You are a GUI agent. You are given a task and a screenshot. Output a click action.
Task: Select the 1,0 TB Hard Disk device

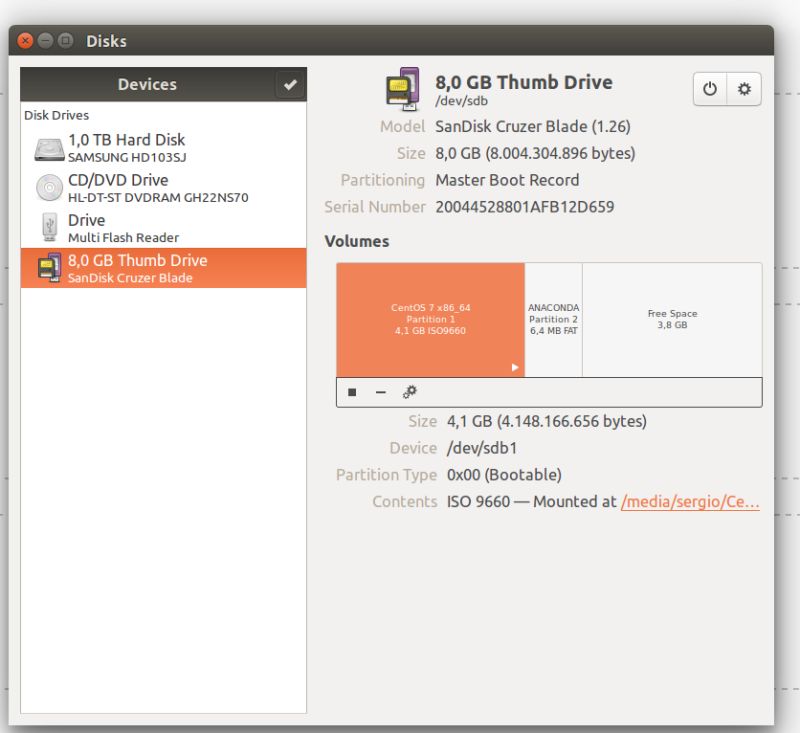140,146
